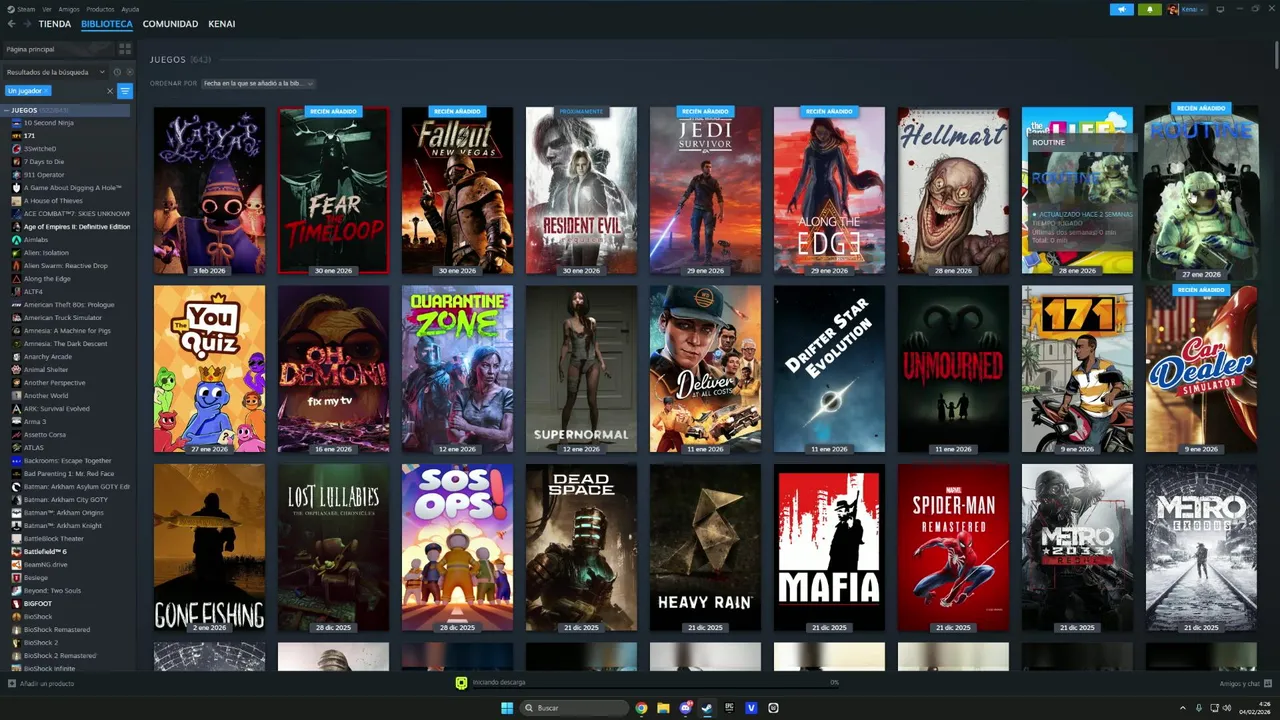Click 'Página principal' button
Viewport: 1280px width, 720px height.
(58, 49)
